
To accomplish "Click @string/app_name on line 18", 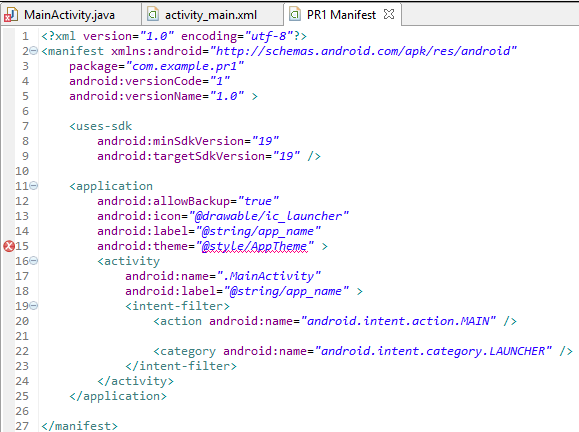I will click(286, 291).
